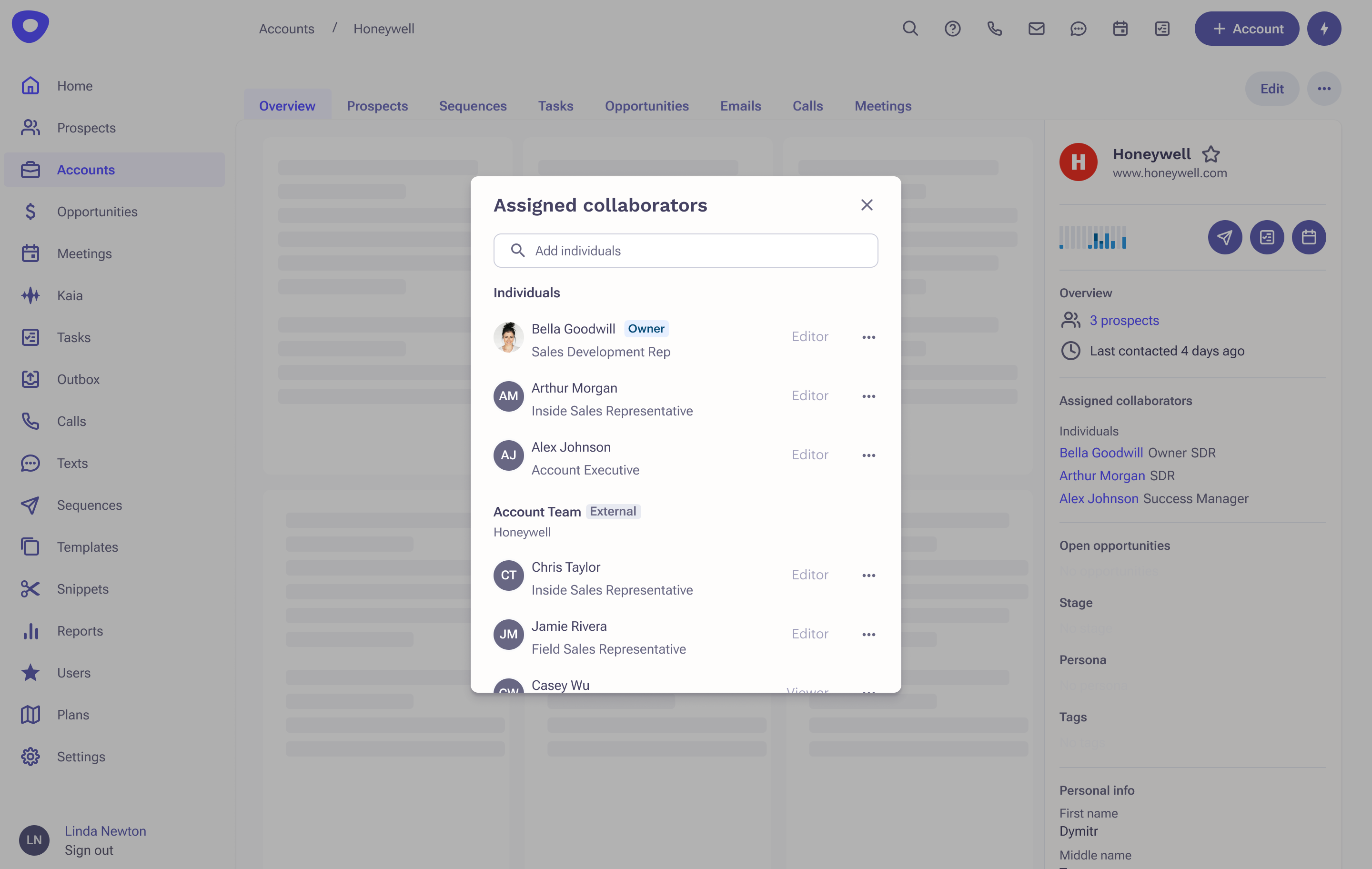Click the Honeywell H avatar logo
Image resolution: width=1372 pixels, height=869 pixels.
tap(1078, 162)
